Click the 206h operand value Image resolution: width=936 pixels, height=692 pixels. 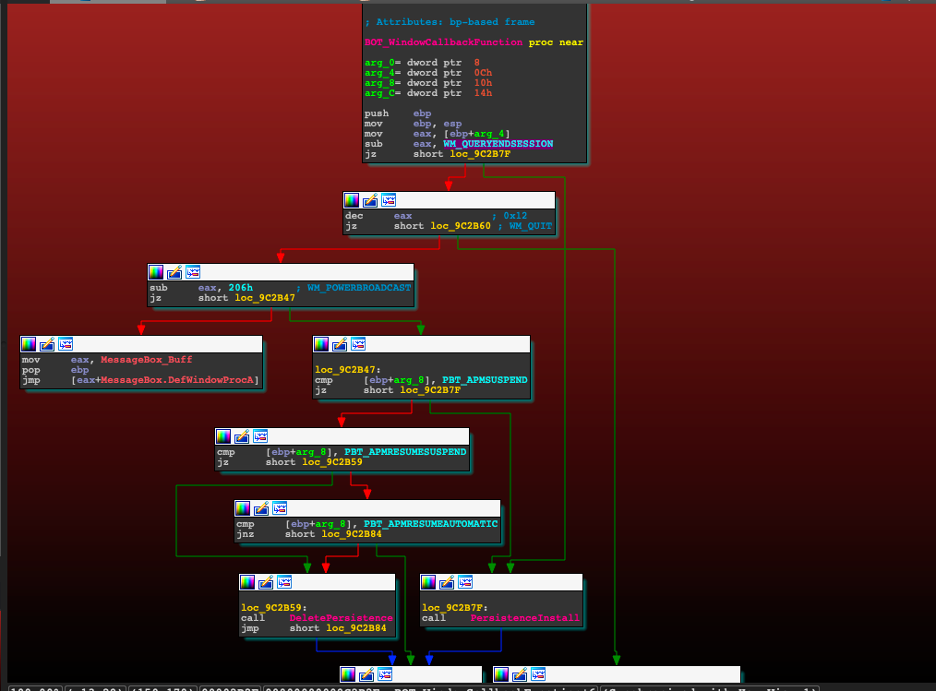(x=241, y=288)
